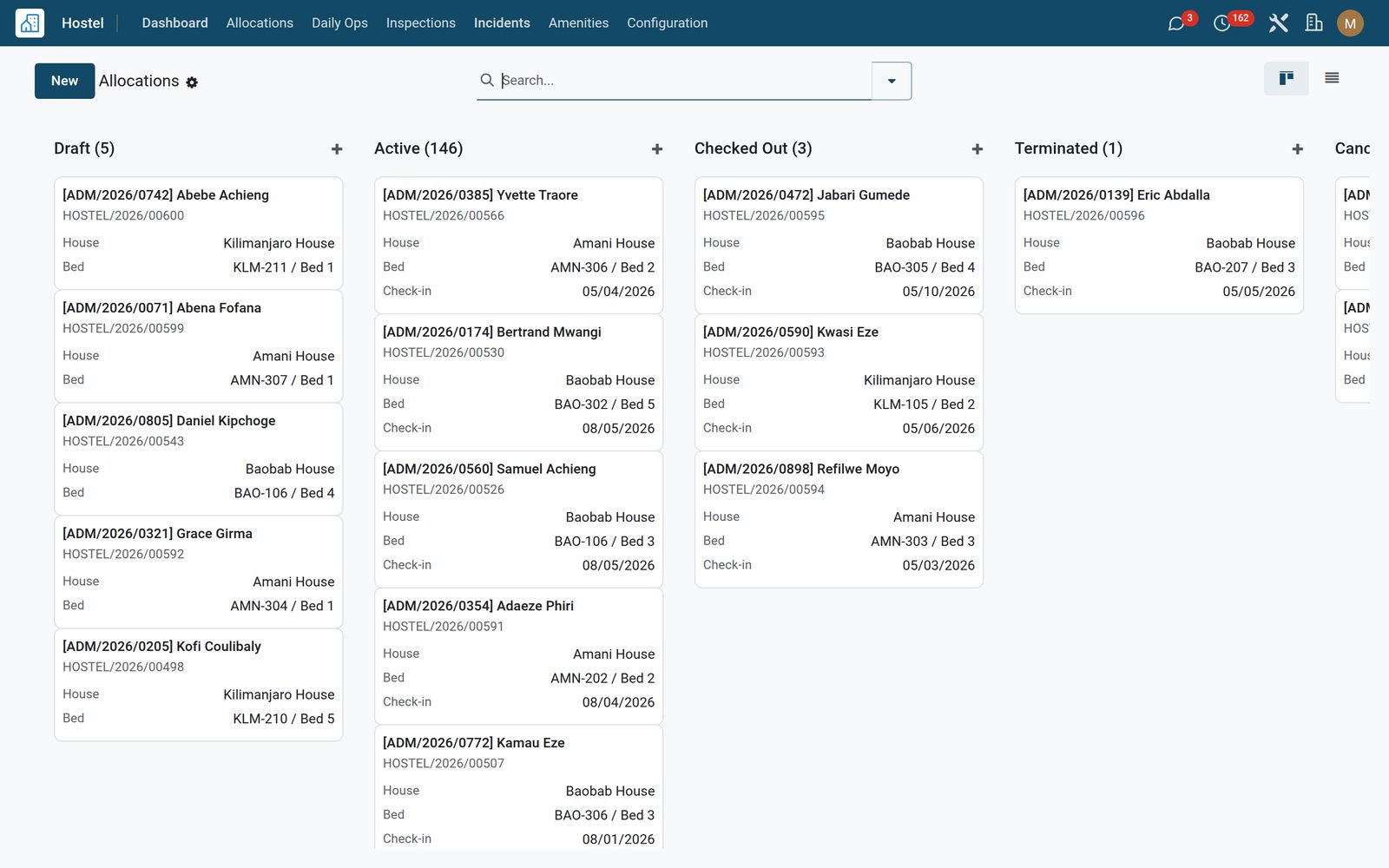1389x868 pixels.
Task: Add a record in Draft column
Action: coord(337,149)
